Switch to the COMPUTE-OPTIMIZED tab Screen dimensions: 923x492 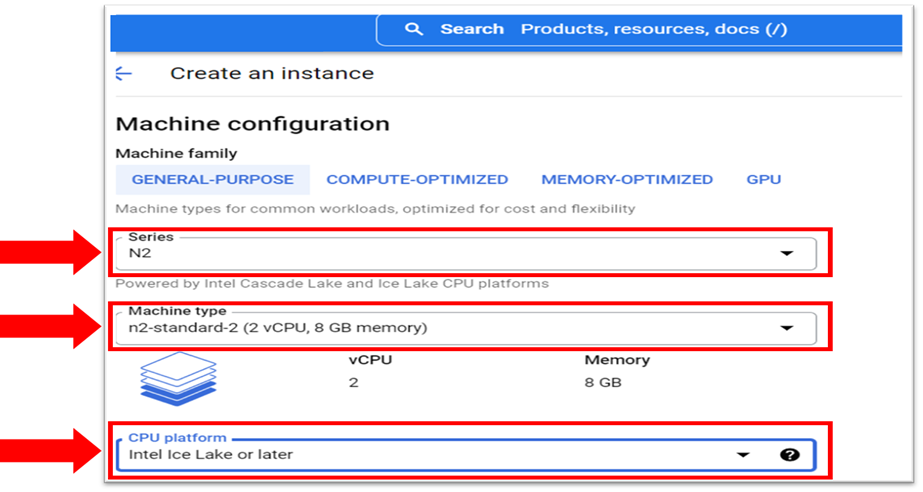click(417, 180)
